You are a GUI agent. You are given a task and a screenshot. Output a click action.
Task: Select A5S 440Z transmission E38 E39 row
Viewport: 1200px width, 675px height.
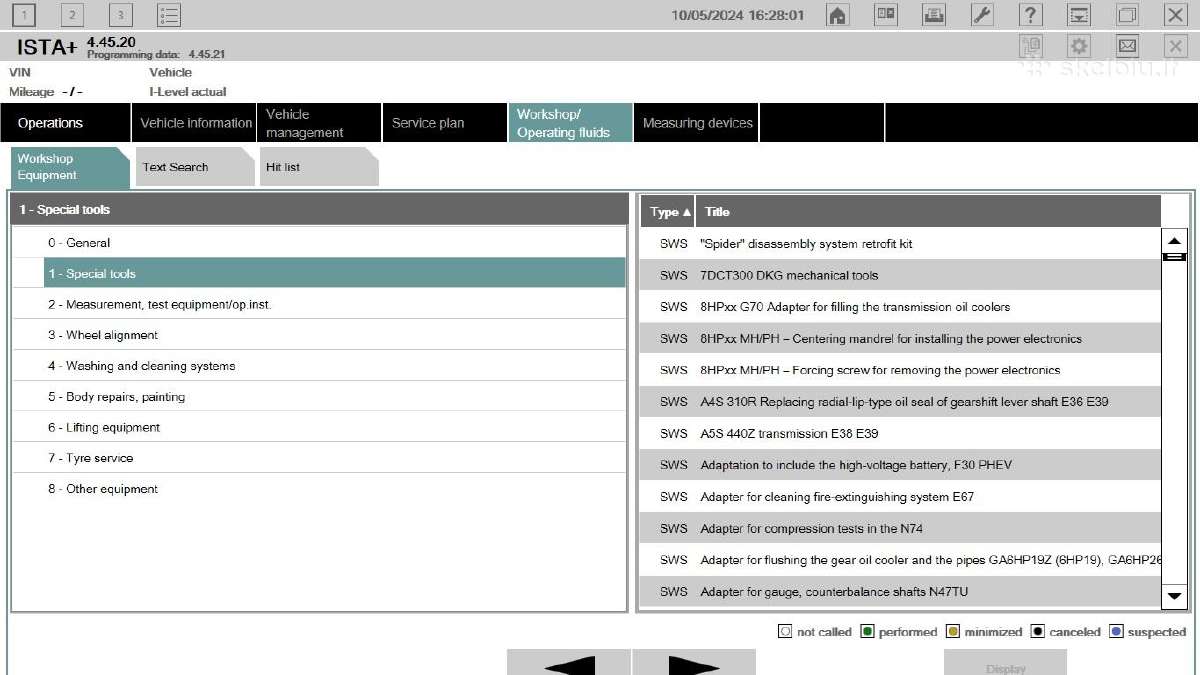coord(900,434)
